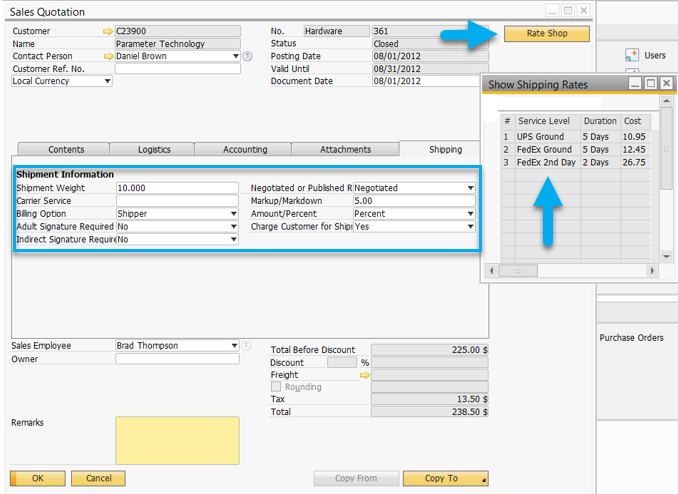Image resolution: width=678 pixels, height=494 pixels.
Task: Click the Customer Ref. No. field
Action: (177, 69)
